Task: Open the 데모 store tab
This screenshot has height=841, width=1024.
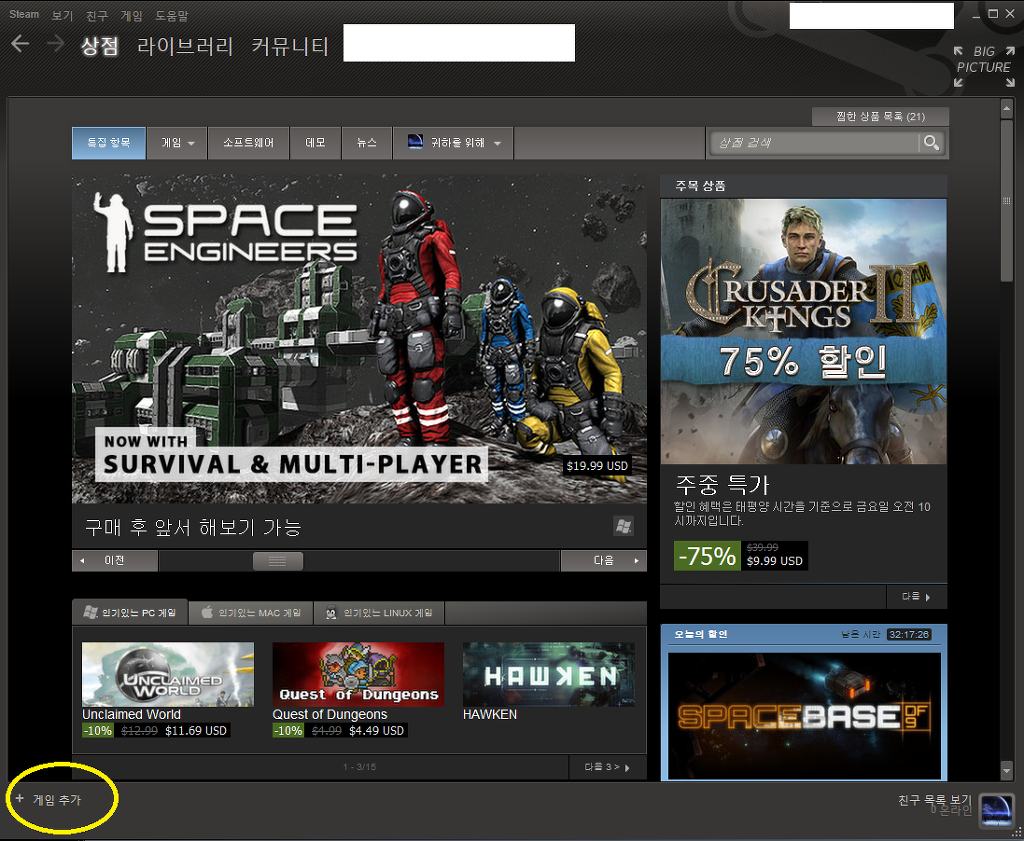Action: click(315, 143)
